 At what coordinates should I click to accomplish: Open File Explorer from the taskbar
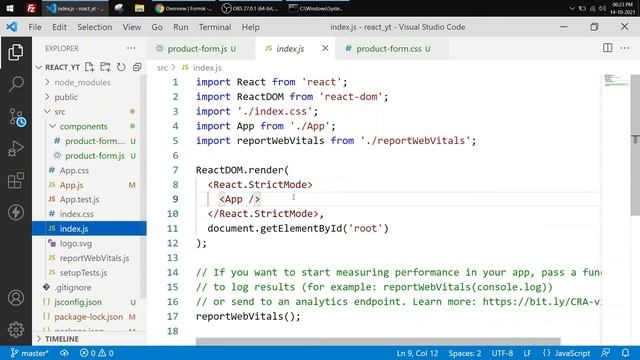click(x=139, y=8)
